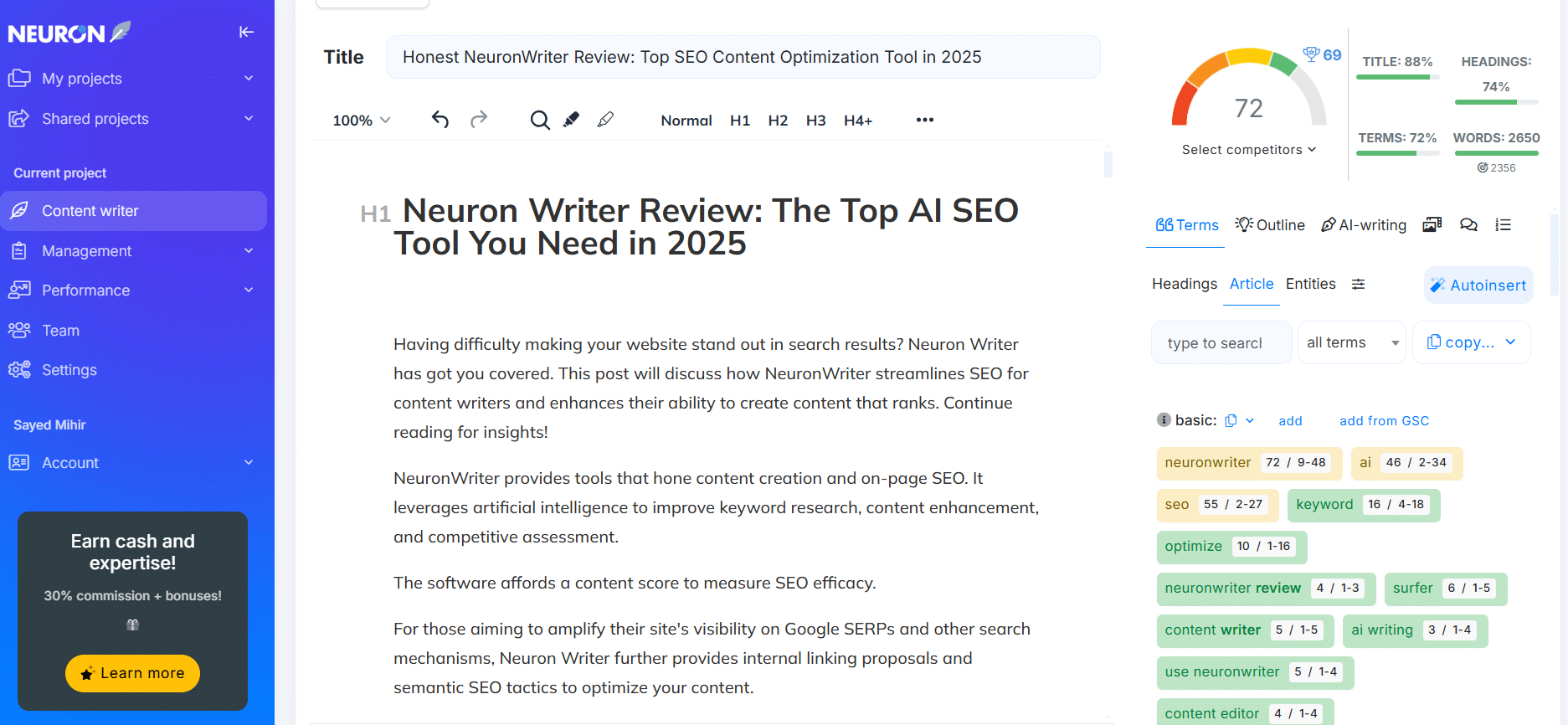Expand basic terms copy options chevron
The height and width of the screenshot is (725, 1568).
pyautogui.click(x=1250, y=420)
